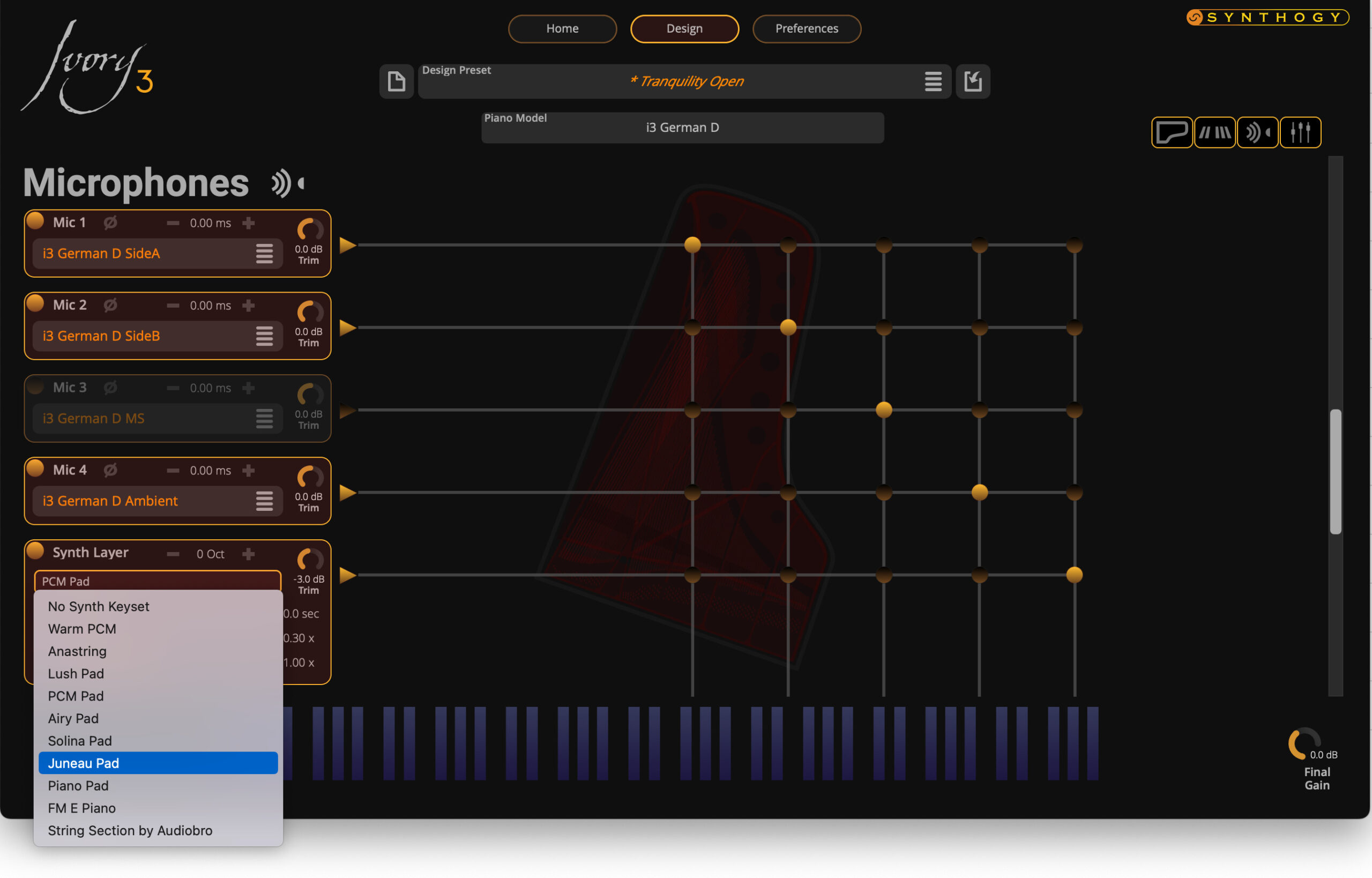This screenshot has height=878, width=1372.
Task: Select Synth Layer fifth output routing node
Action: [1075, 575]
